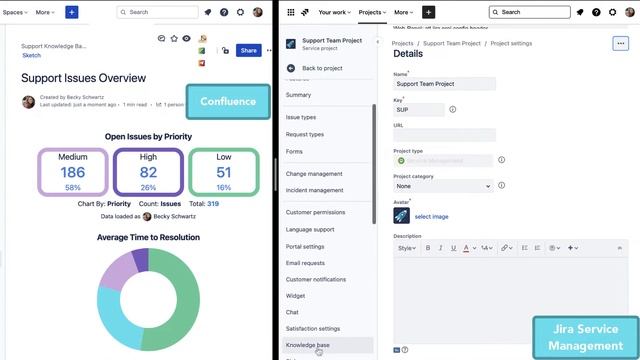Click the Total 319 link
Image resolution: width=640 pixels, height=360 pixels.
213,204
